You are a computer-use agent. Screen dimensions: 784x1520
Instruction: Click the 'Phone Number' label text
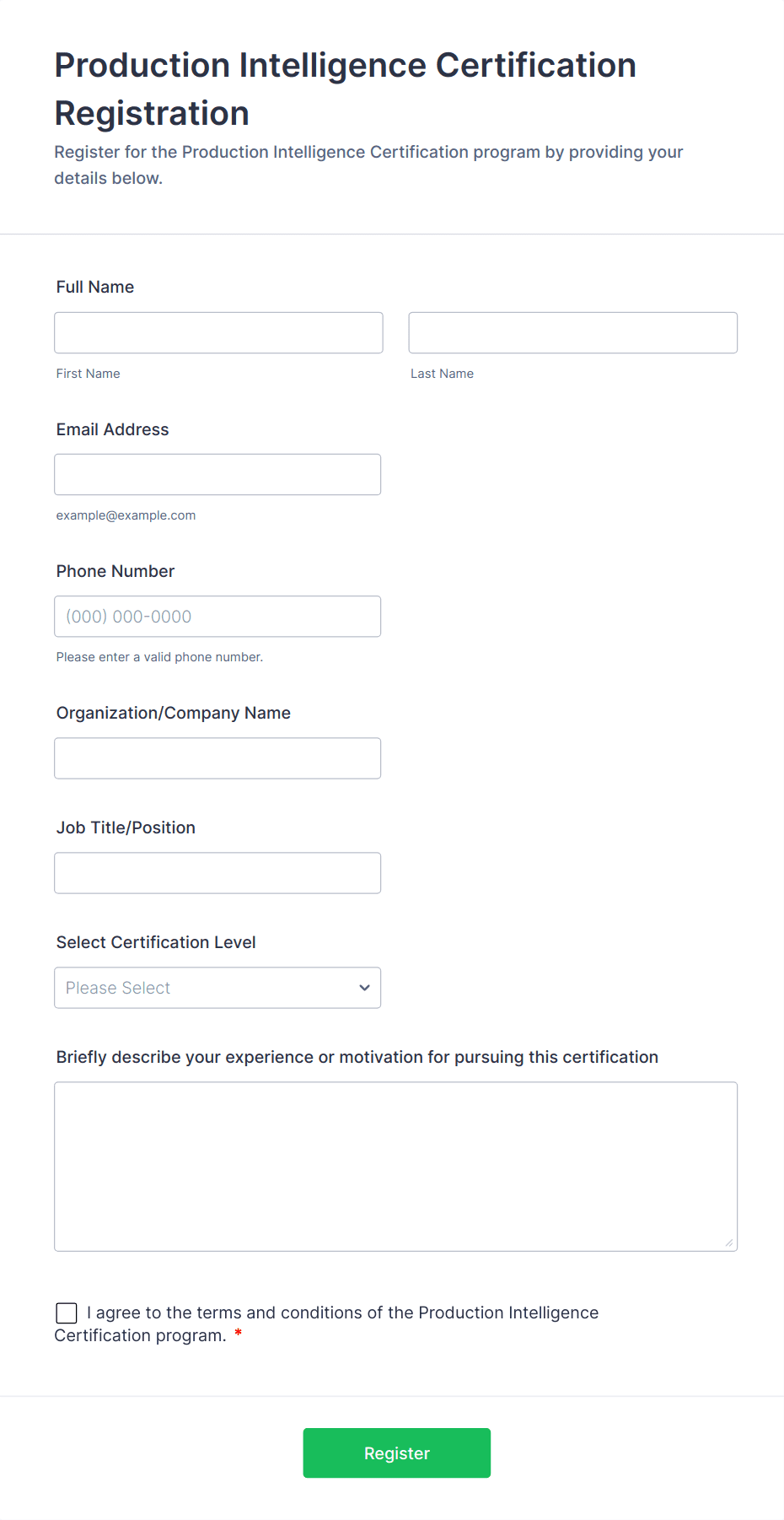[x=115, y=571]
